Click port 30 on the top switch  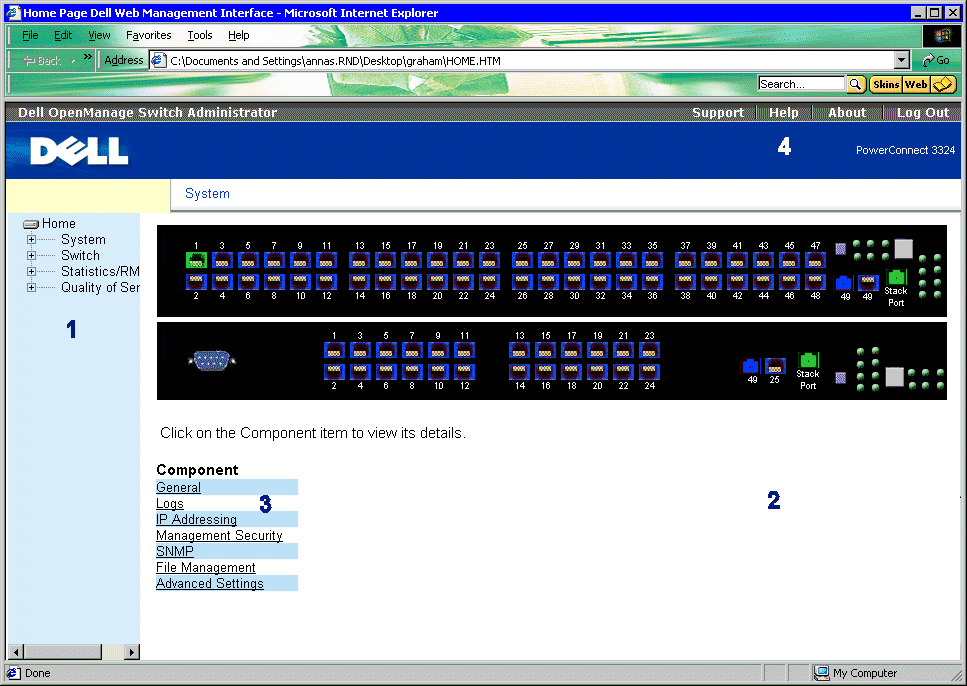click(574, 282)
